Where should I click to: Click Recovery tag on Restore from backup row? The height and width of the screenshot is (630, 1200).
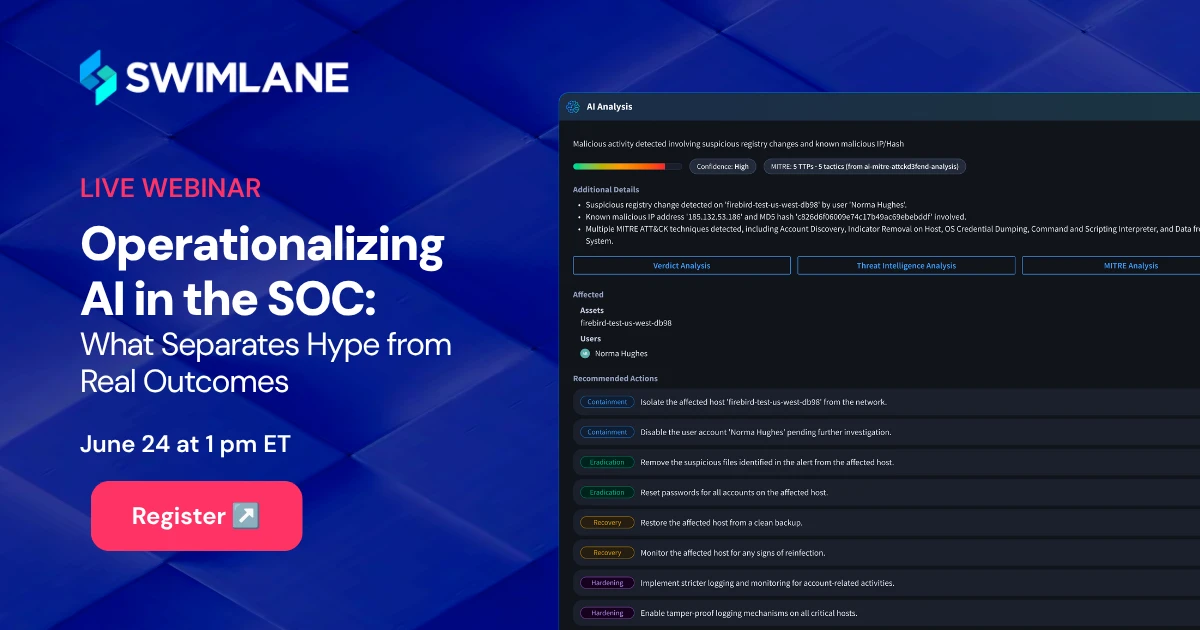click(607, 522)
